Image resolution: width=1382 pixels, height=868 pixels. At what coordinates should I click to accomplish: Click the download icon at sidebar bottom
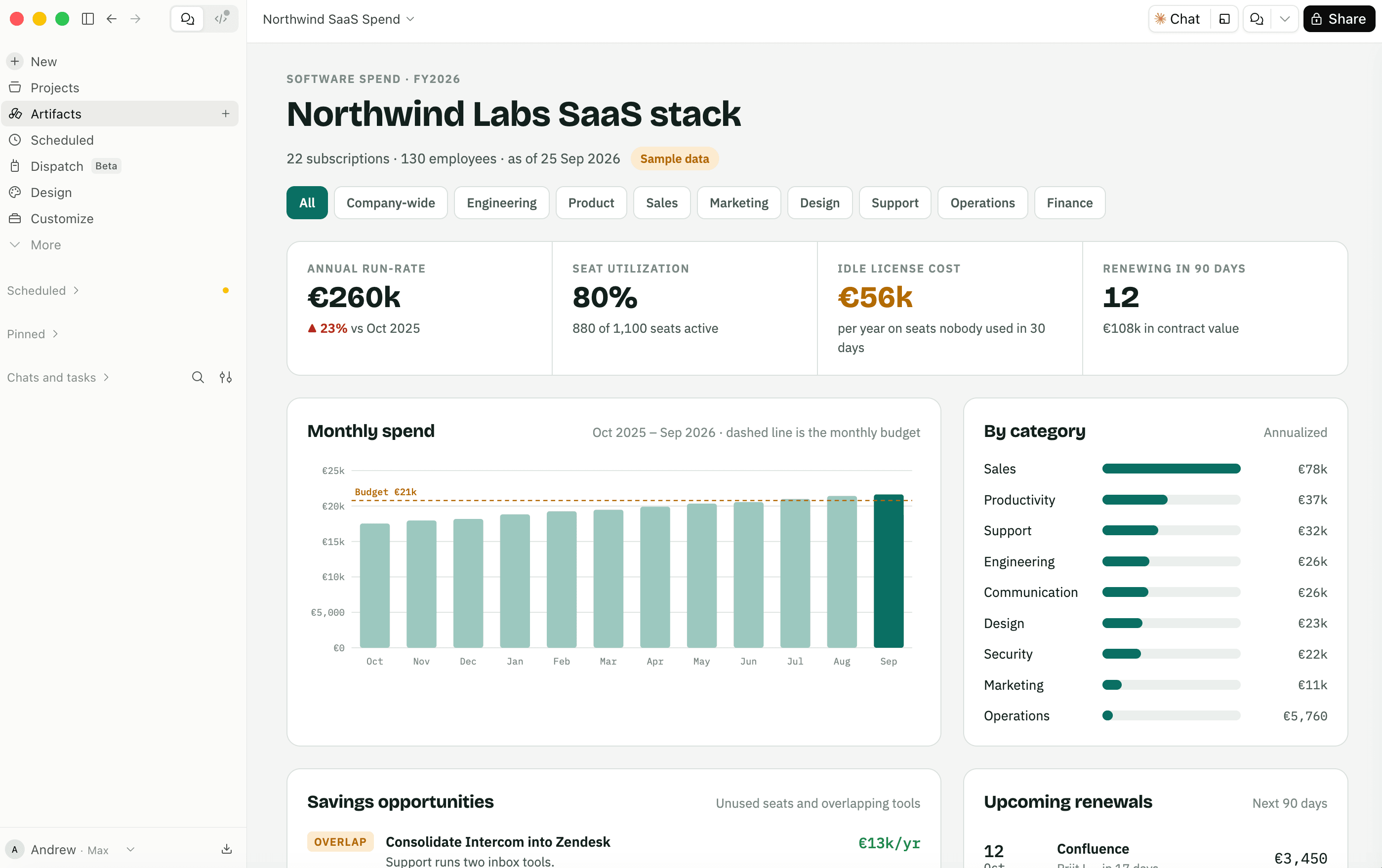click(227, 849)
